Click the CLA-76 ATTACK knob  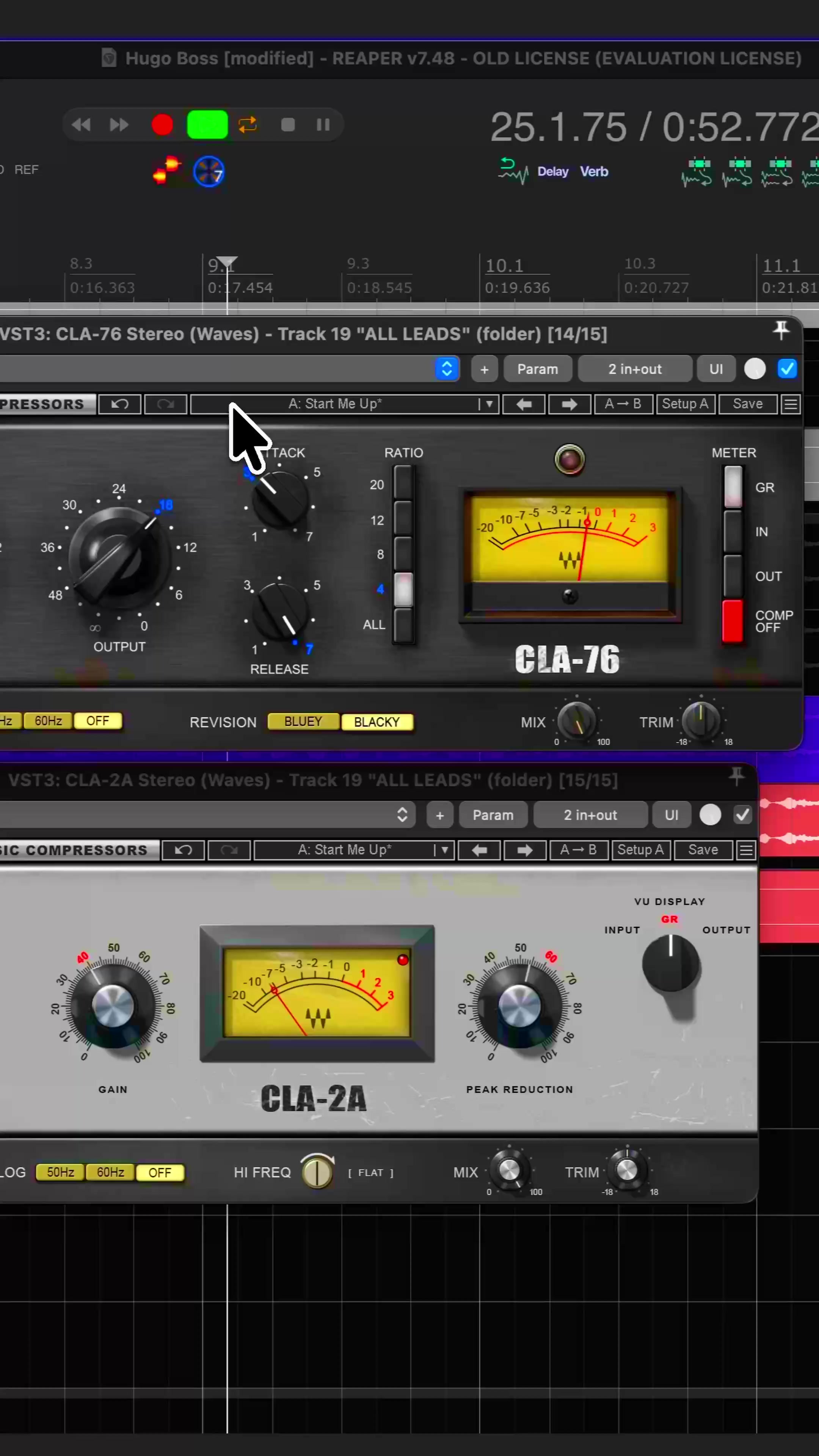(x=279, y=500)
